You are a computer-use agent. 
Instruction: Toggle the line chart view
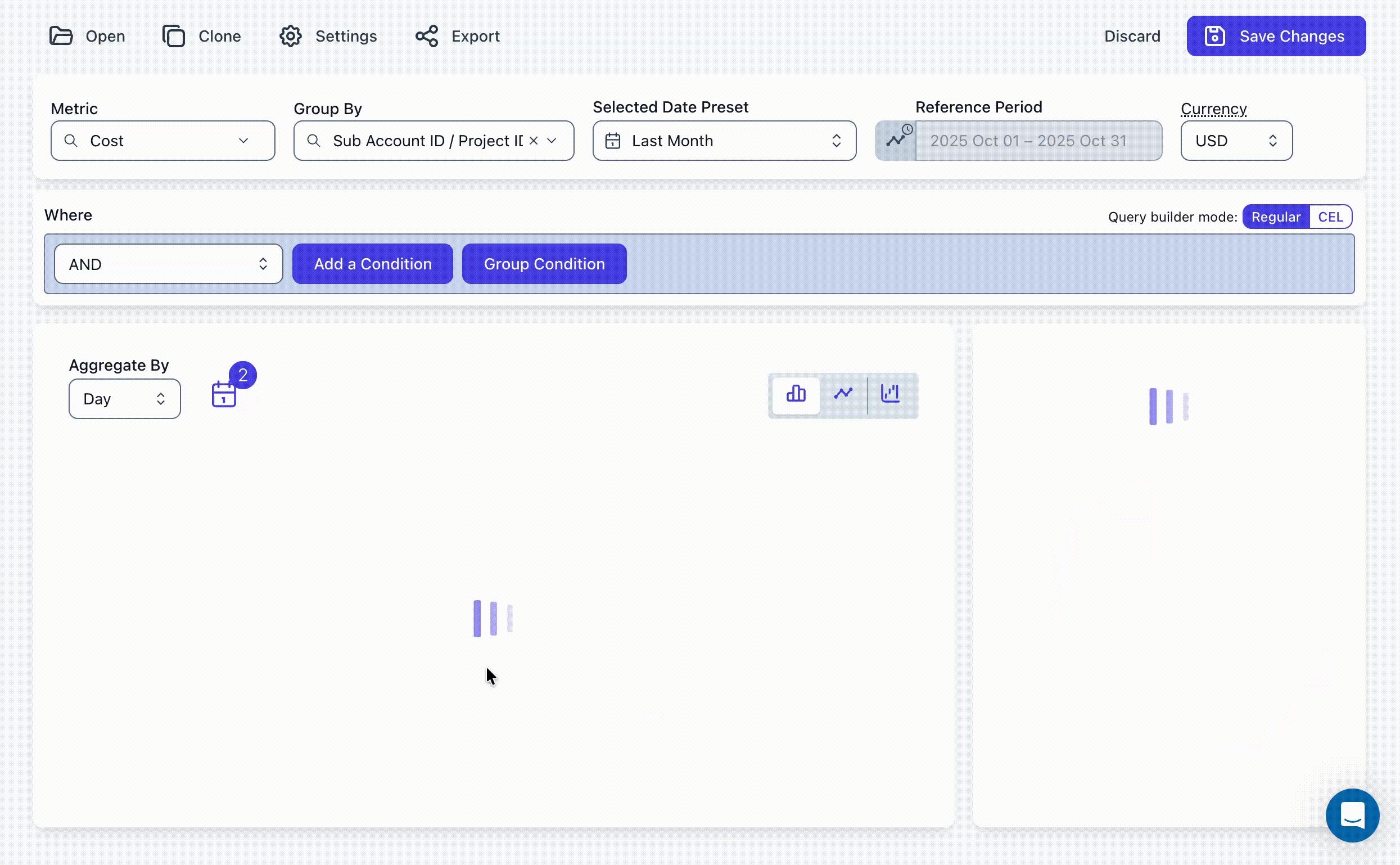[843, 395]
